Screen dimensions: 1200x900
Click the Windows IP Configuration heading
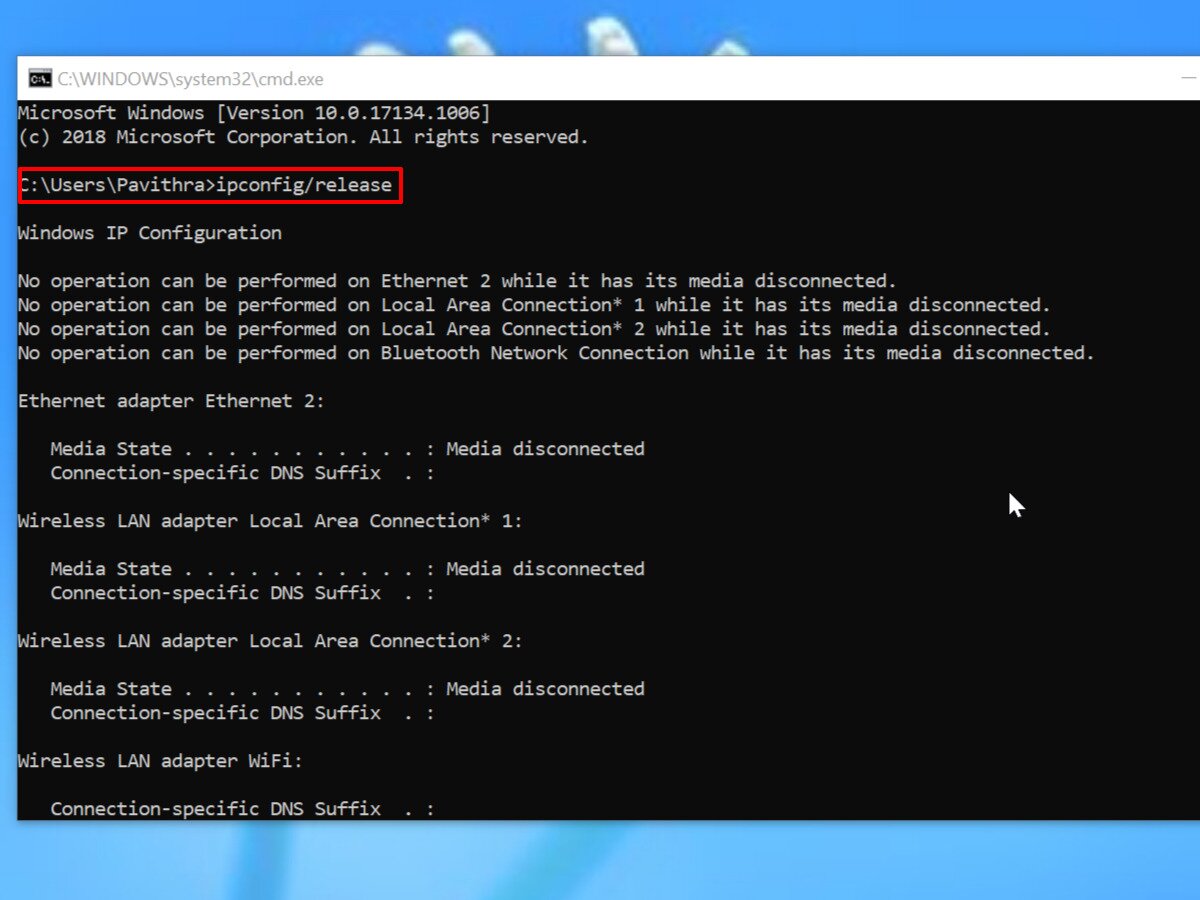[x=149, y=232]
